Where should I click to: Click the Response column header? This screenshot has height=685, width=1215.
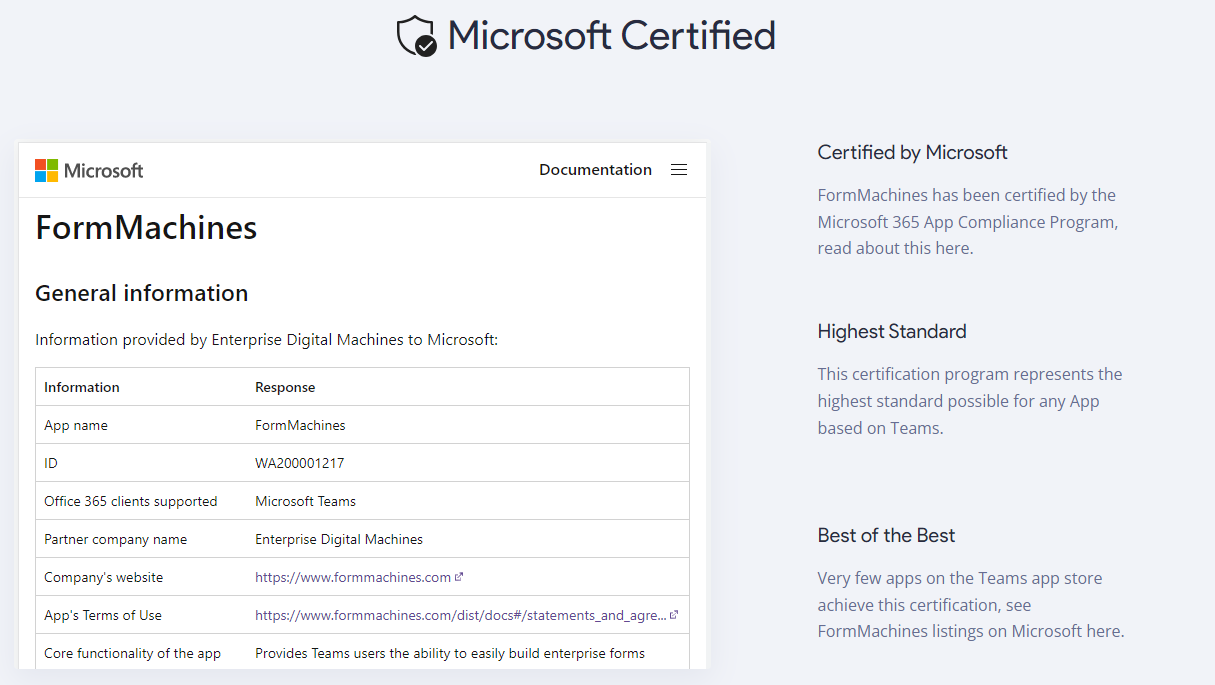285,387
